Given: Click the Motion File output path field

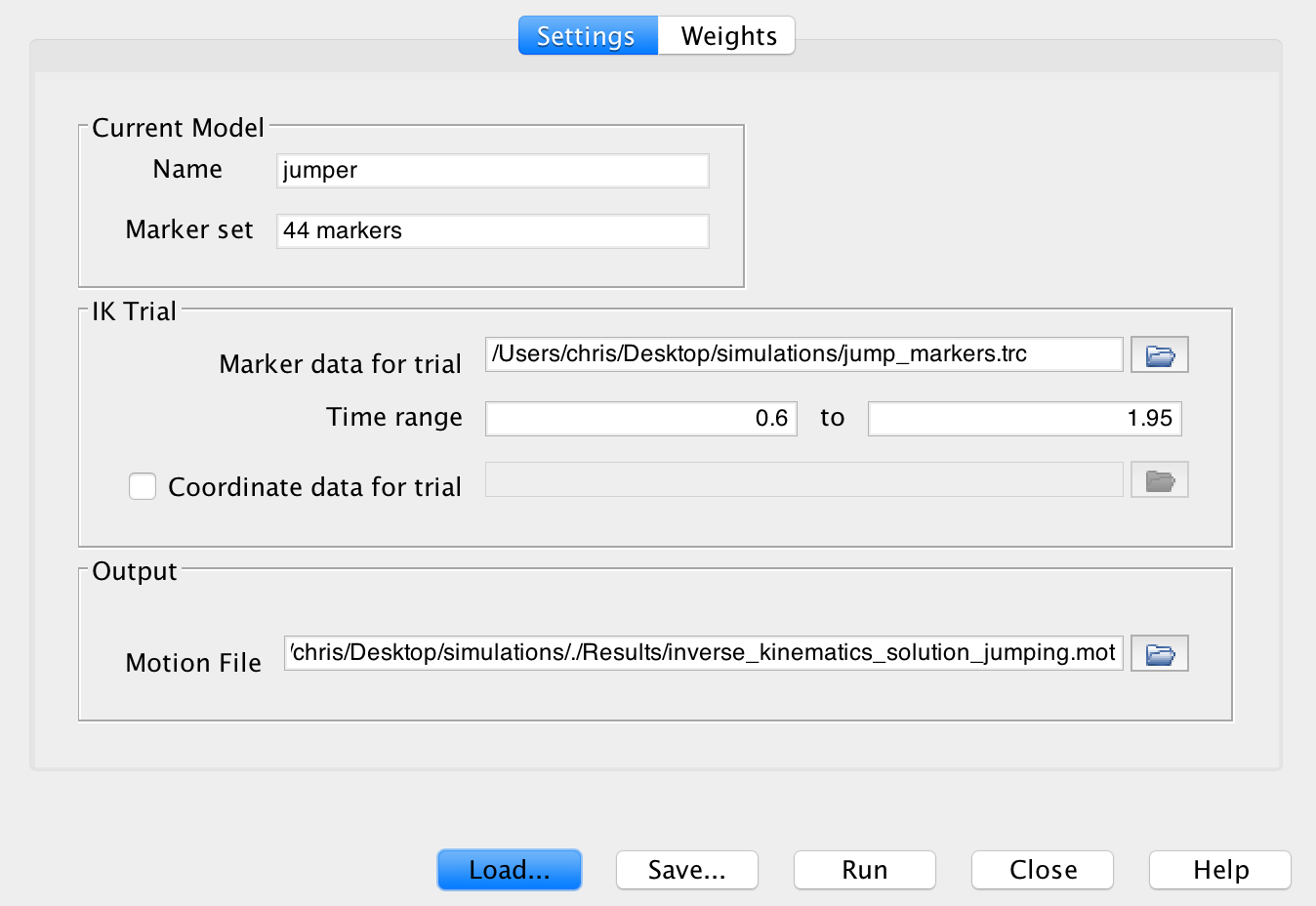Looking at the screenshot, I should pos(703,652).
